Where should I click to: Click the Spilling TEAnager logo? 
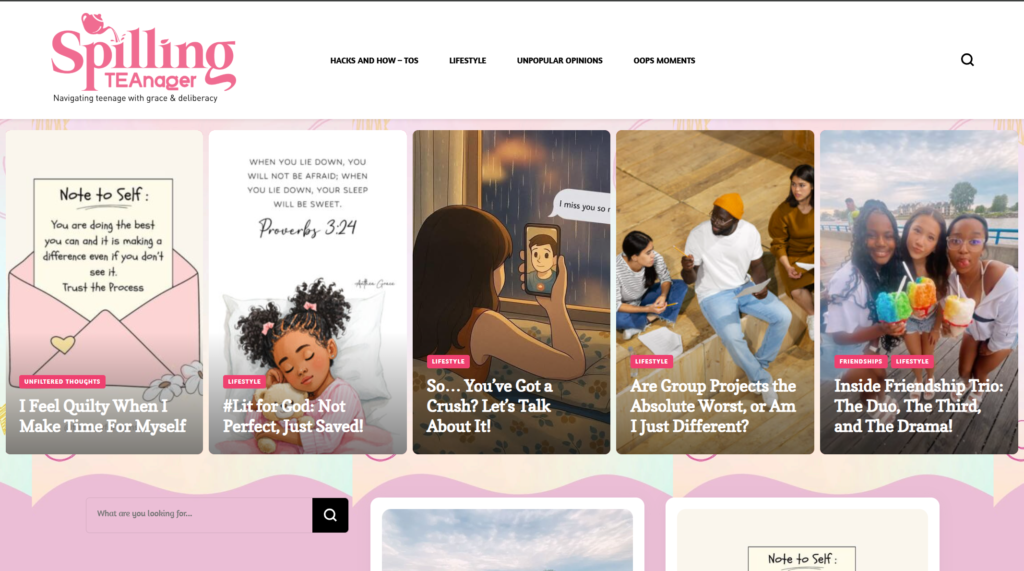coord(144,58)
